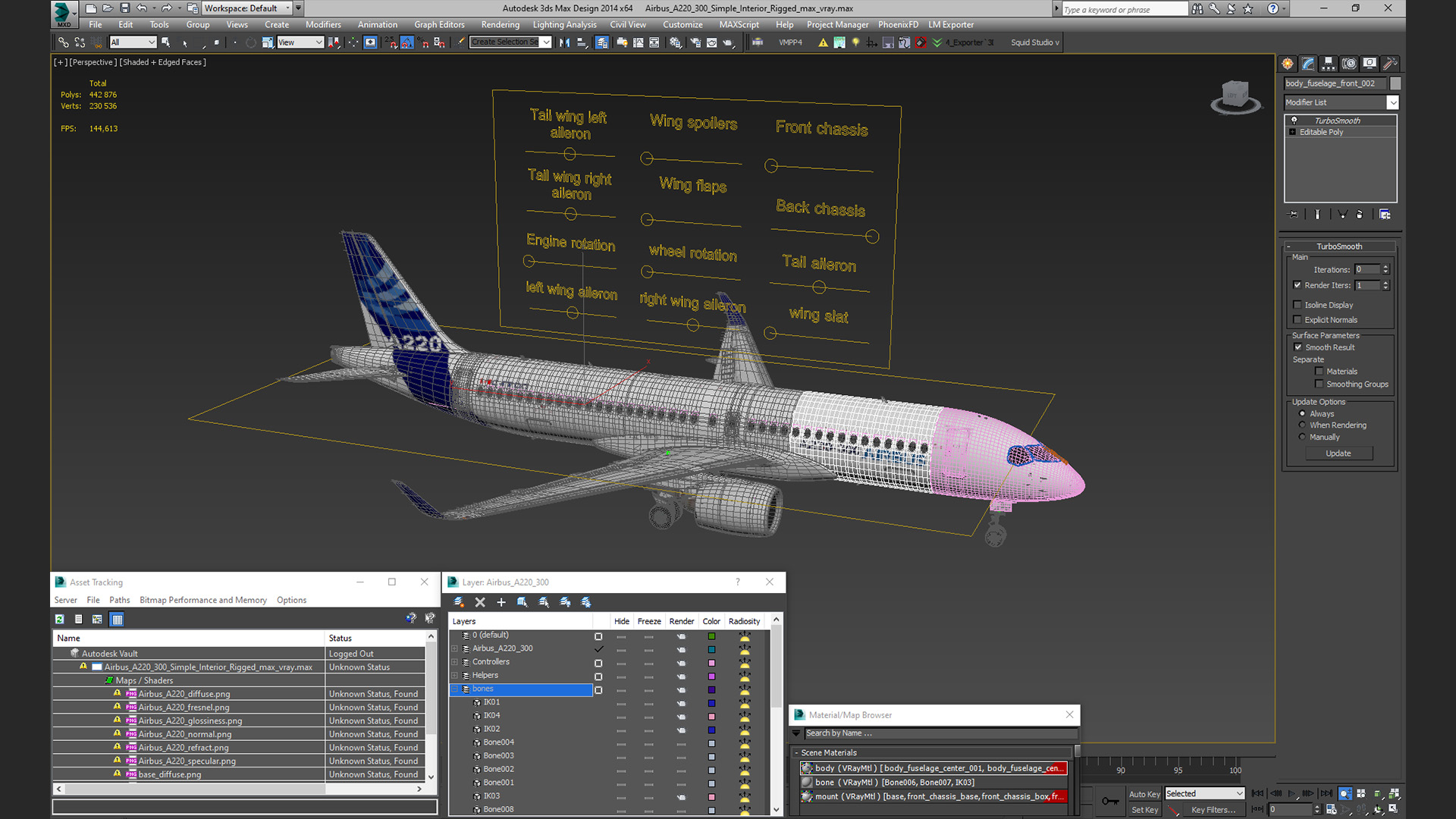
Task: Click the Open File folder icon in the title bar
Action: coord(108,8)
